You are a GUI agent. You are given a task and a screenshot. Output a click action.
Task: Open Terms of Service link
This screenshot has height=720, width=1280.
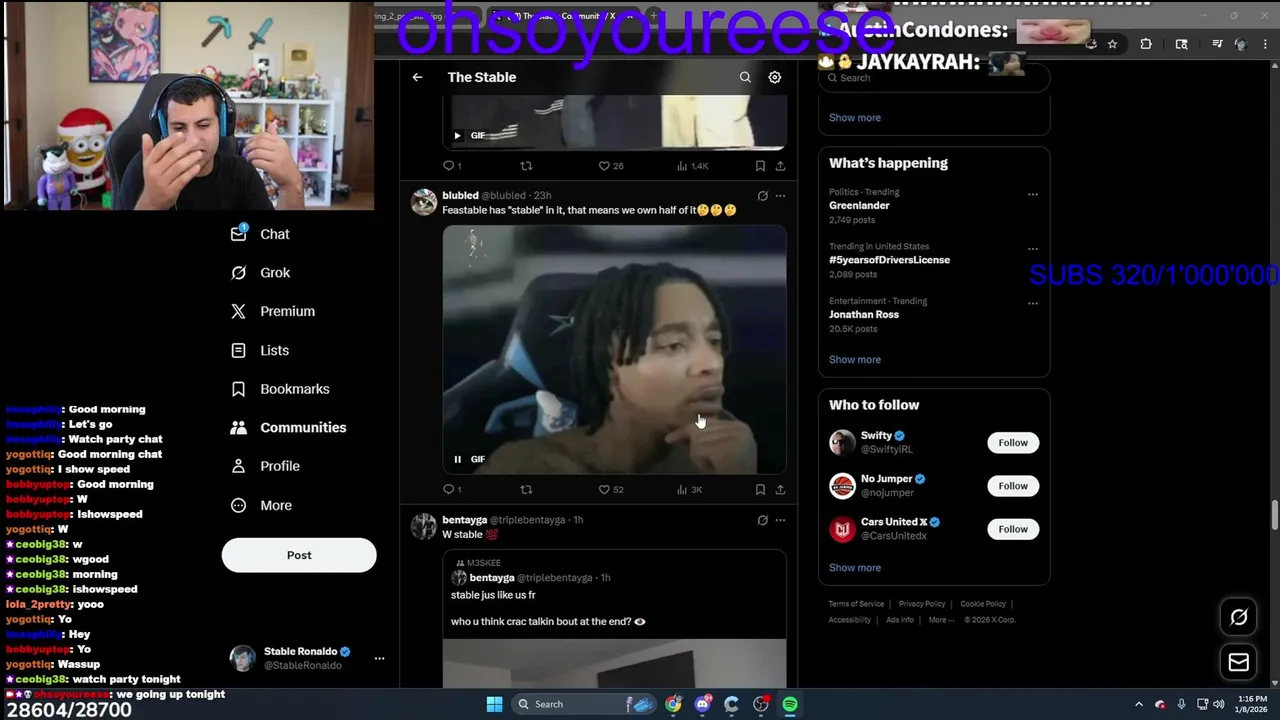click(856, 604)
